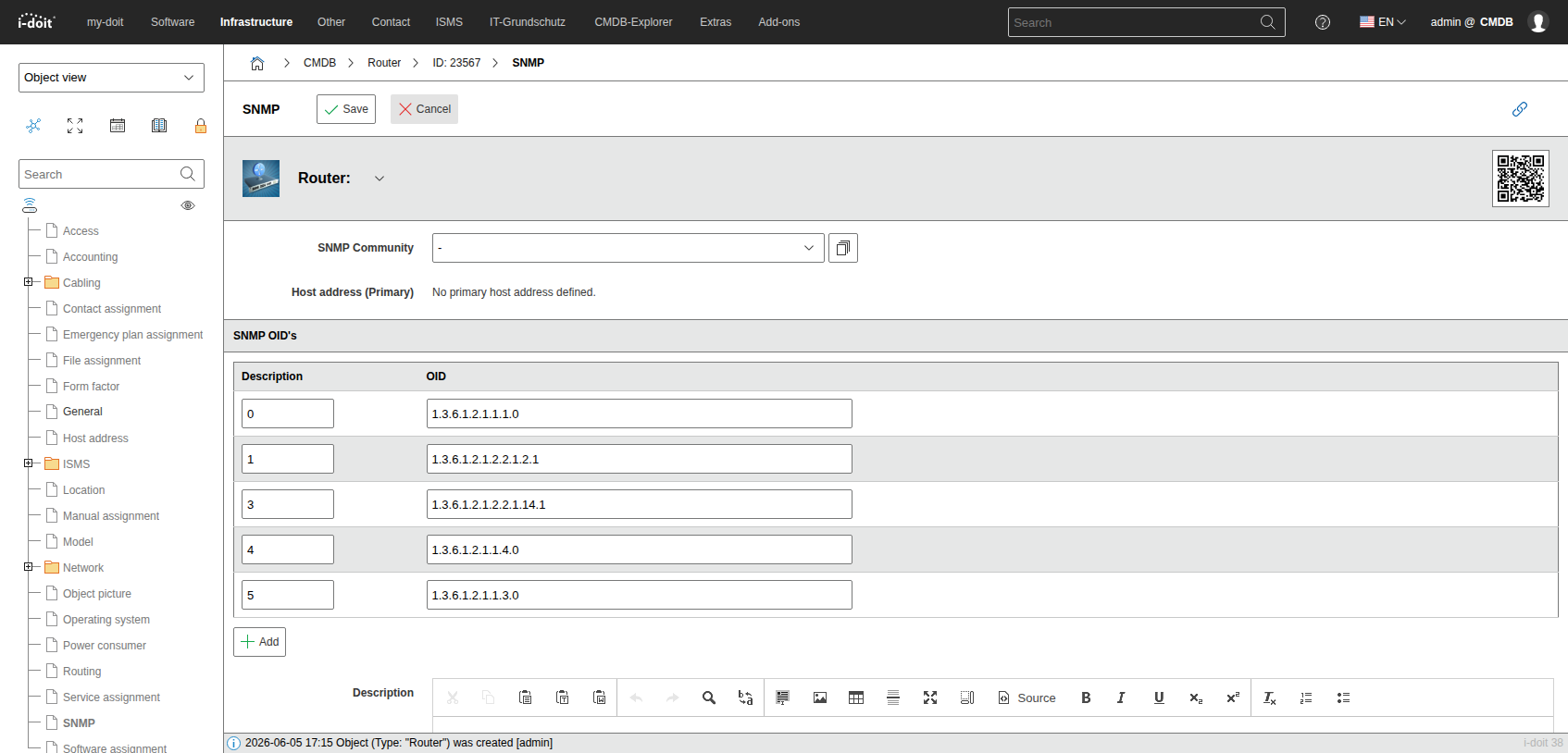Screen dimensions: 1568x753
Task: Click the Cancel button
Action: 424,109
